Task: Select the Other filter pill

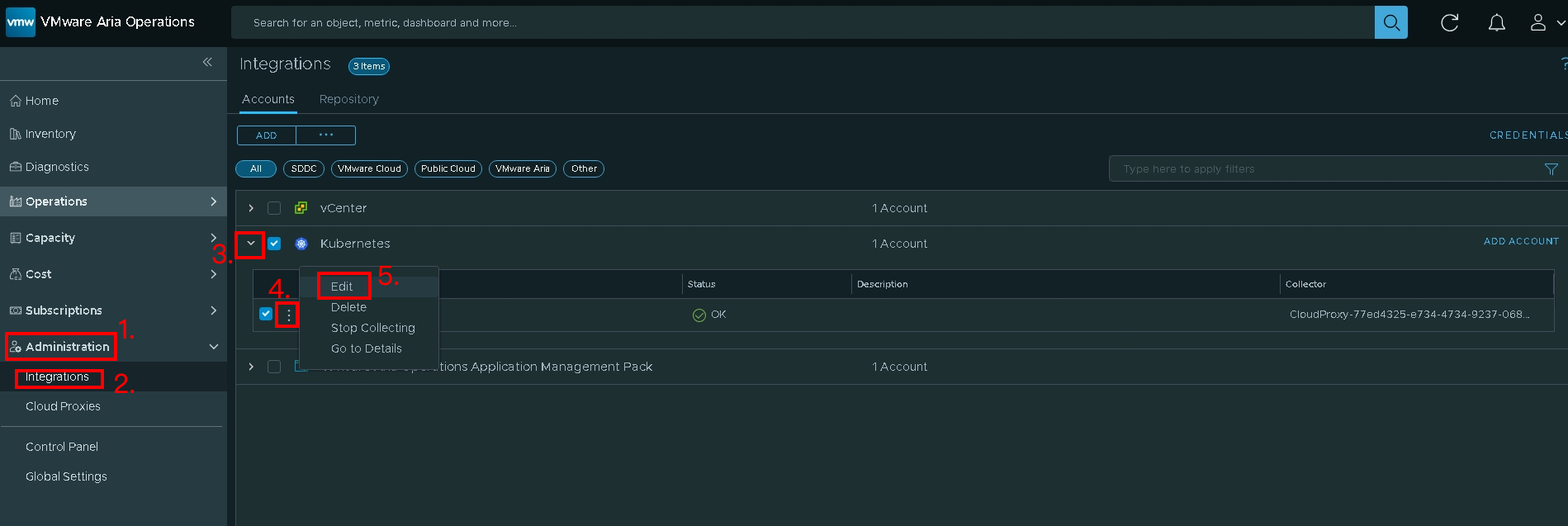Action: click(x=584, y=168)
